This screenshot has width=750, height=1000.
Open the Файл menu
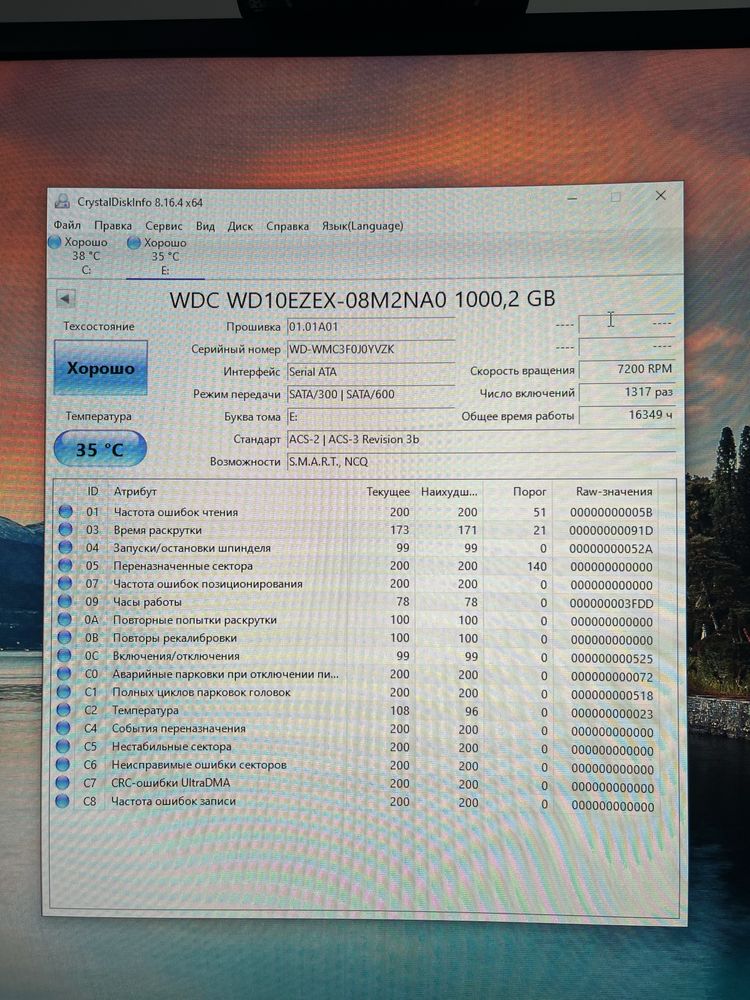tap(67, 225)
